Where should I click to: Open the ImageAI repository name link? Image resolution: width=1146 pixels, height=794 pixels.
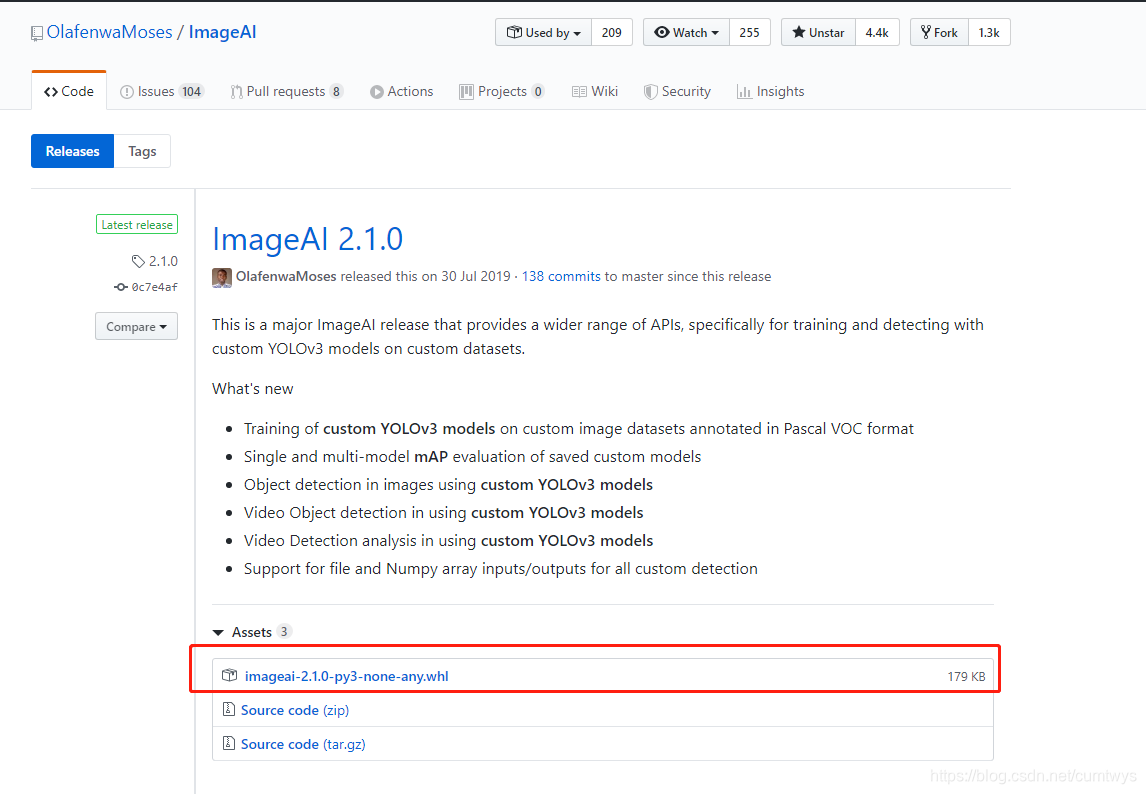tap(222, 32)
